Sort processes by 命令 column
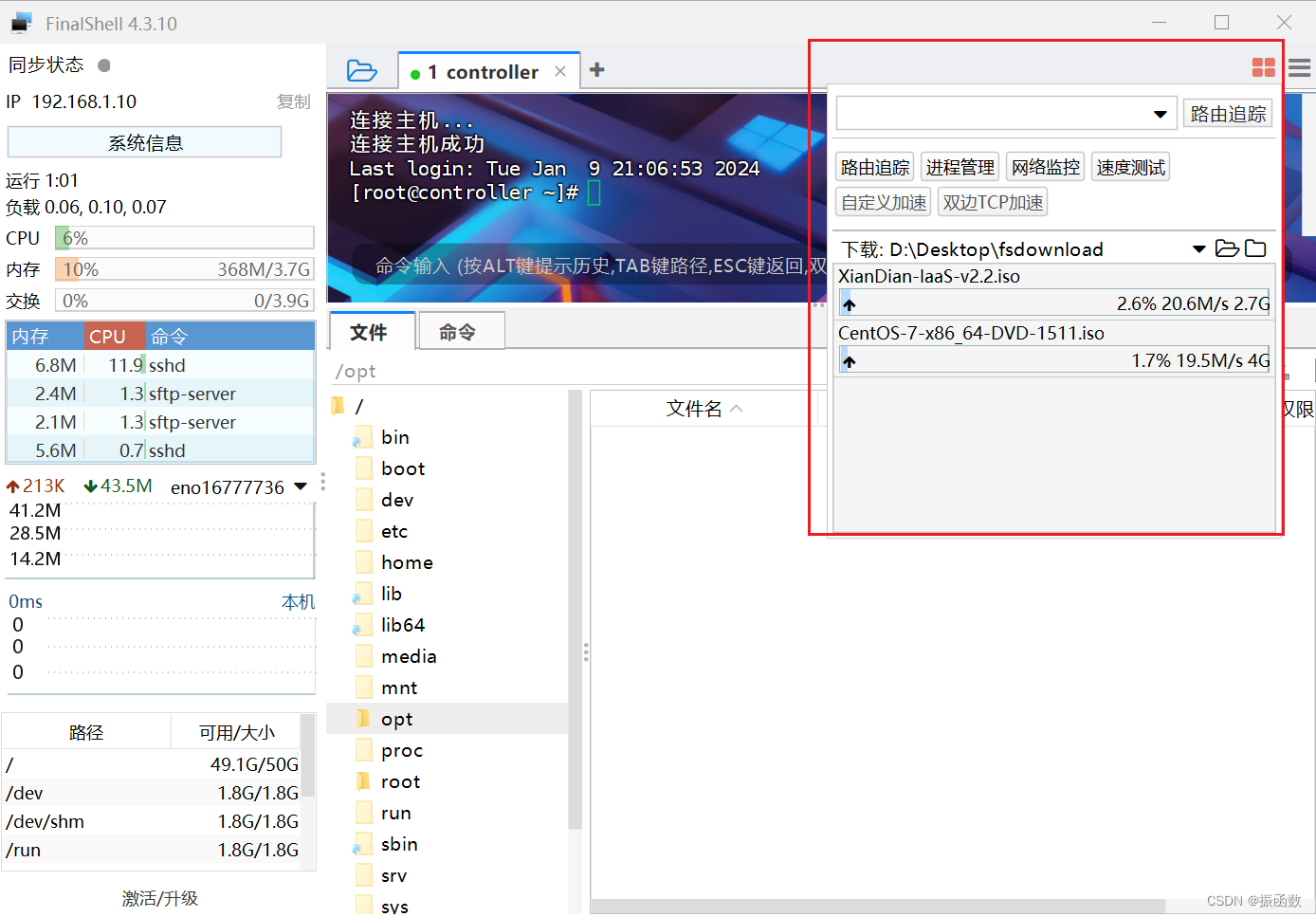The image size is (1316, 917). [230, 337]
